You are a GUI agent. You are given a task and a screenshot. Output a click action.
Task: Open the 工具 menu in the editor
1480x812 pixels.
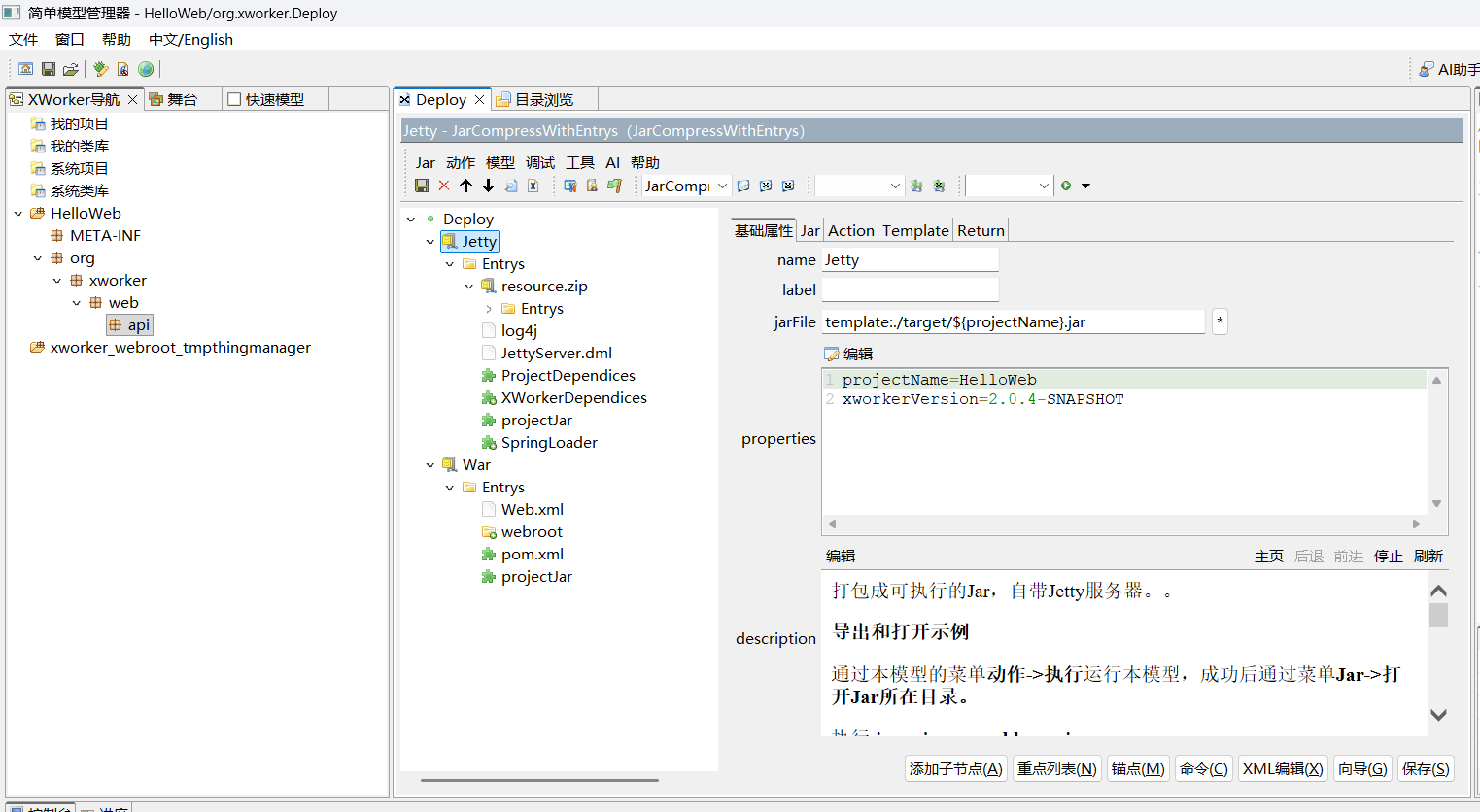[x=580, y=162]
